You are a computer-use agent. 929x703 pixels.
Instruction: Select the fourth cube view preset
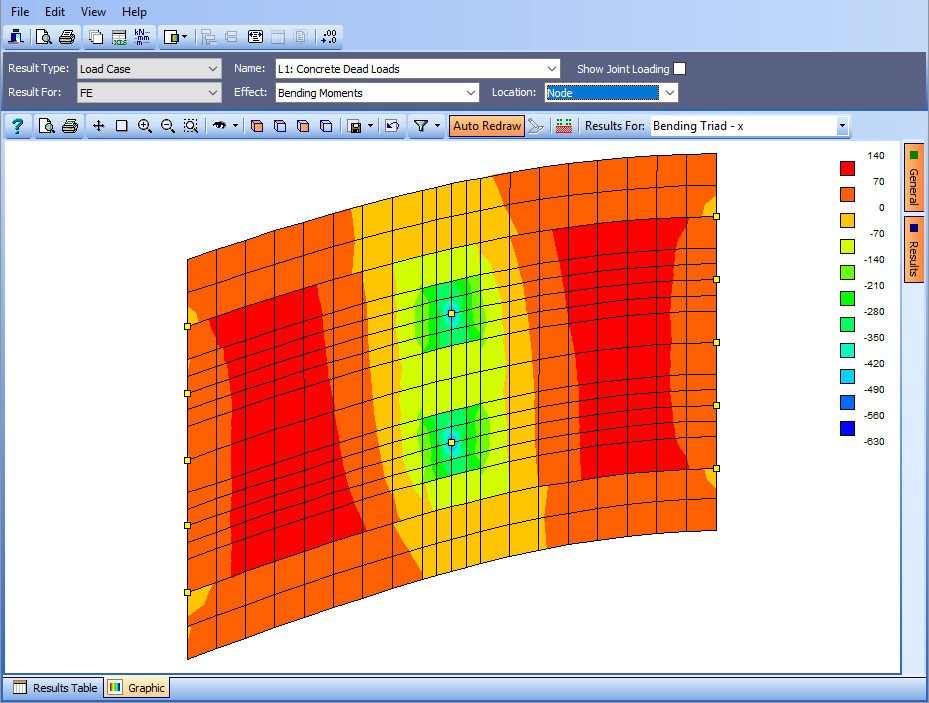pyautogui.click(x=326, y=126)
